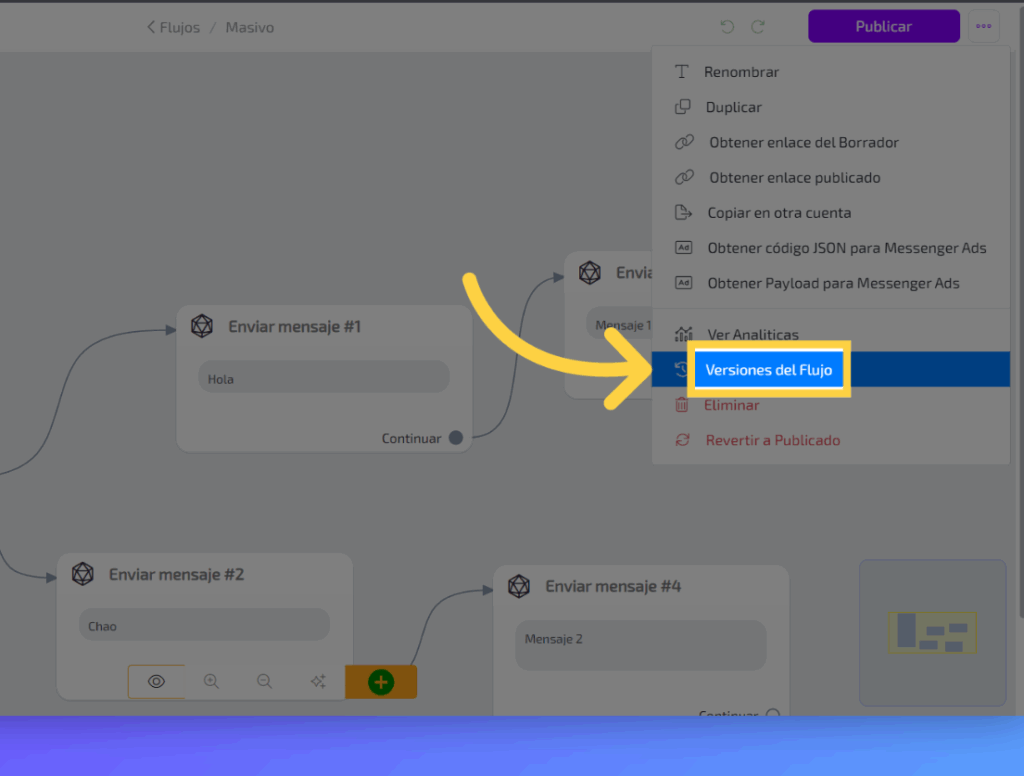
Task: Choose Copiar en otra cuenta
Action: point(779,213)
